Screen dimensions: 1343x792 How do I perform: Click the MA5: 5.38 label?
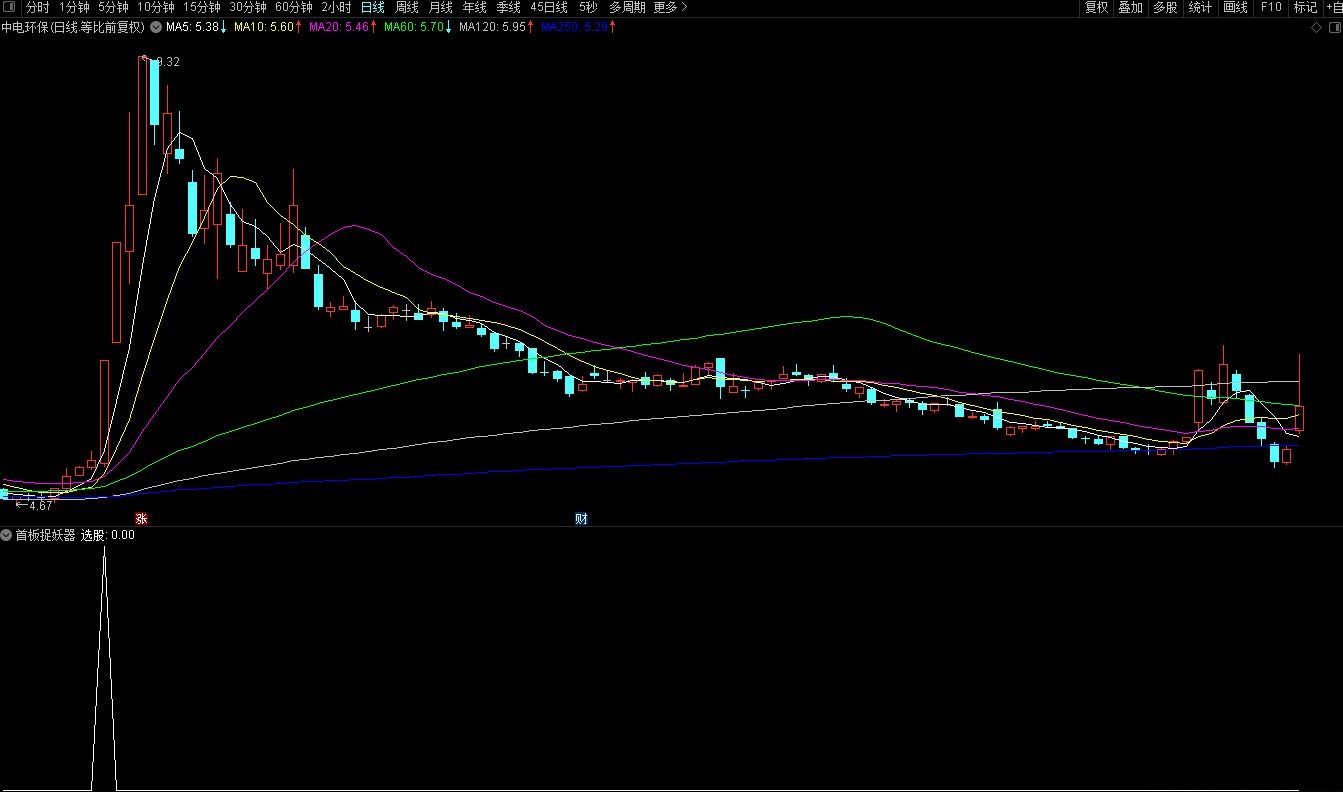[x=192, y=28]
